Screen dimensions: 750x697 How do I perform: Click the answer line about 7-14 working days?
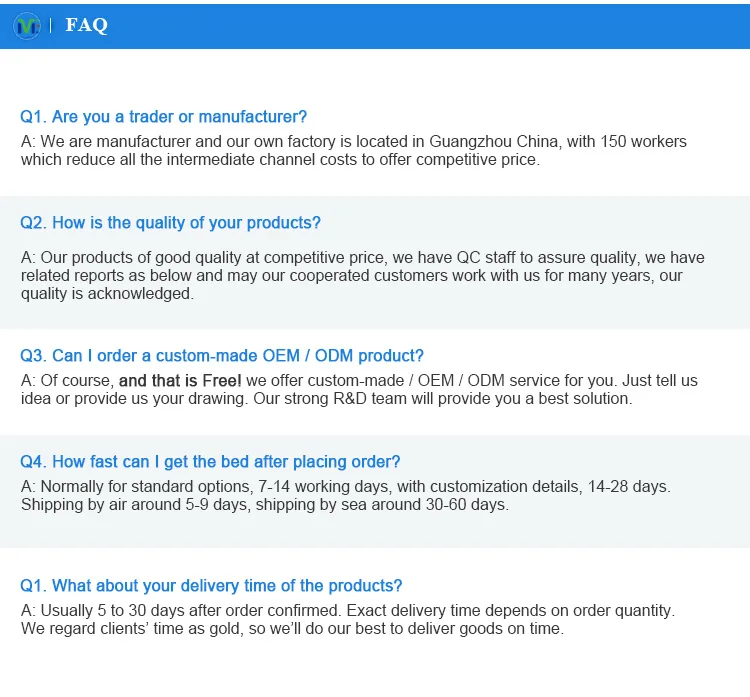pos(345,487)
